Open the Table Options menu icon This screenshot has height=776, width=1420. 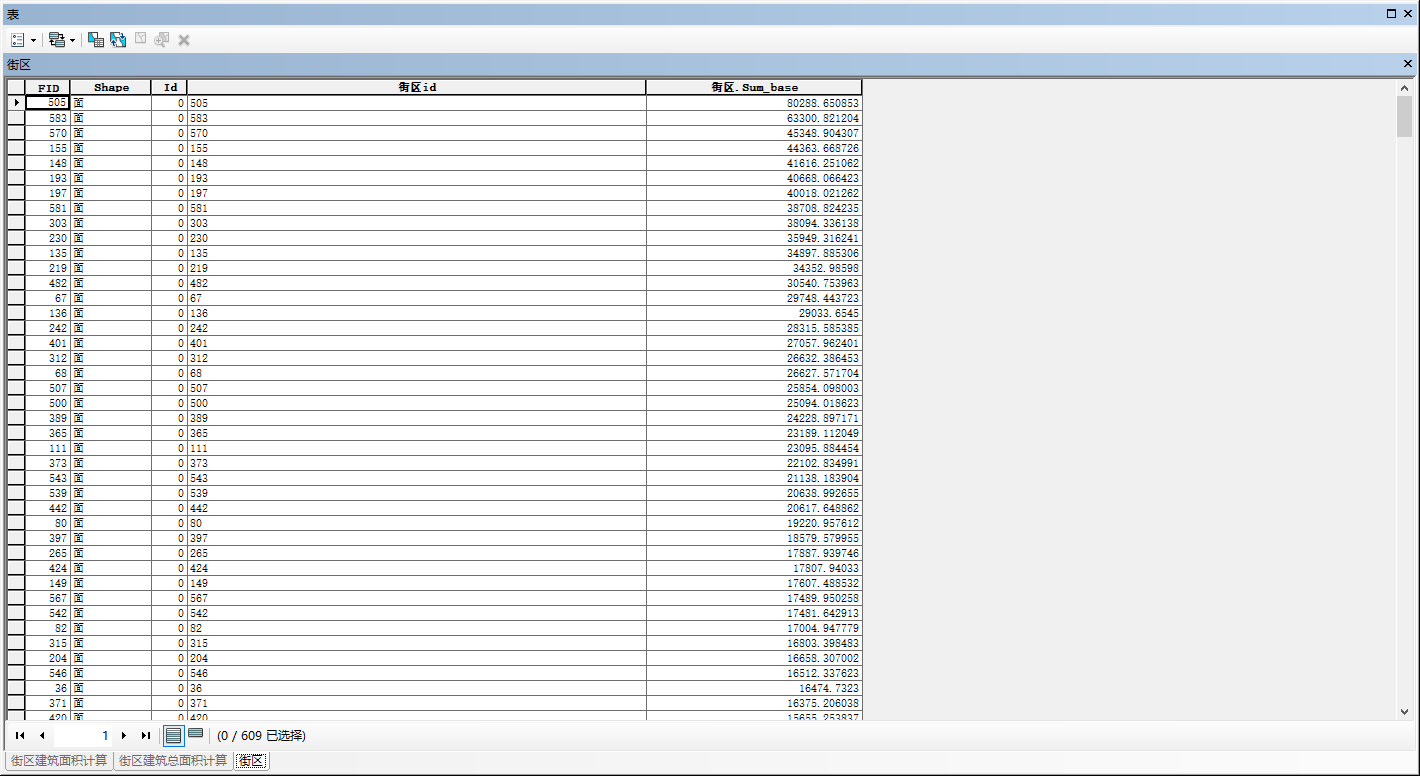[x=18, y=40]
